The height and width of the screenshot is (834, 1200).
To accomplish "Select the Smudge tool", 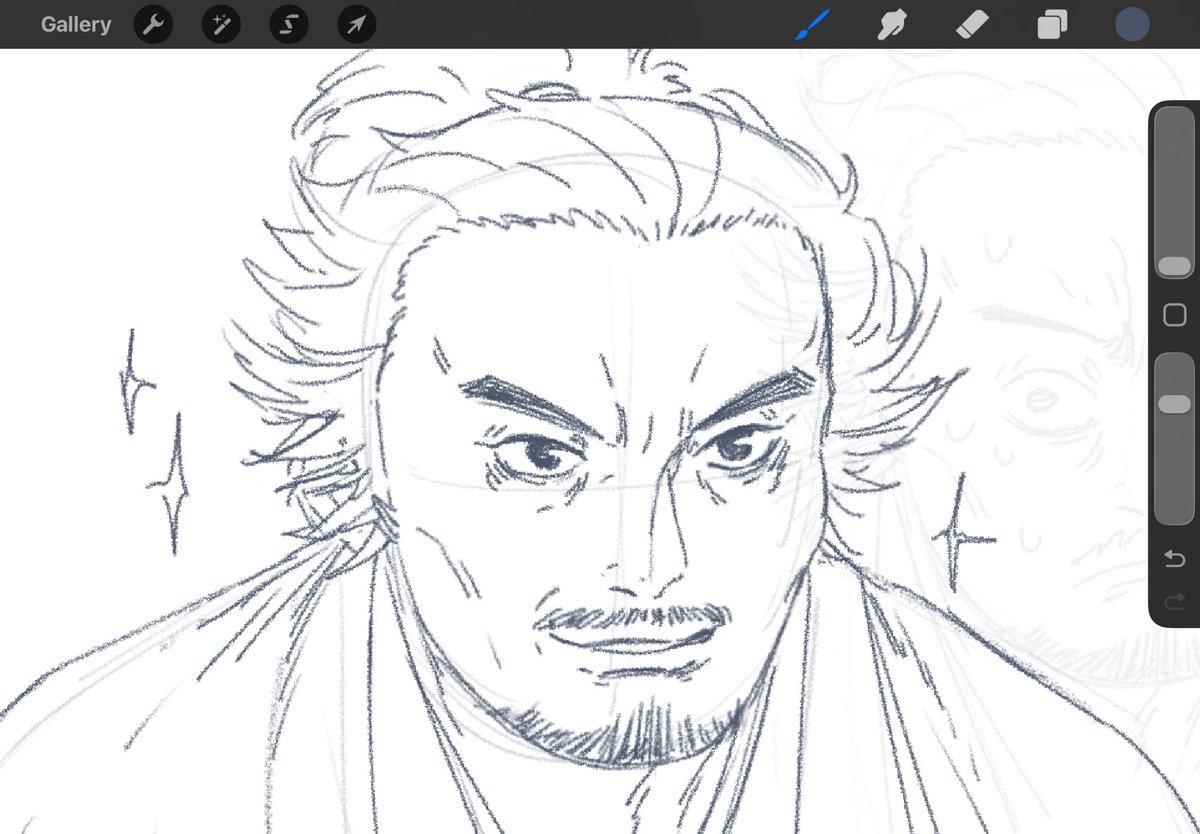I will click(x=891, y=24).
